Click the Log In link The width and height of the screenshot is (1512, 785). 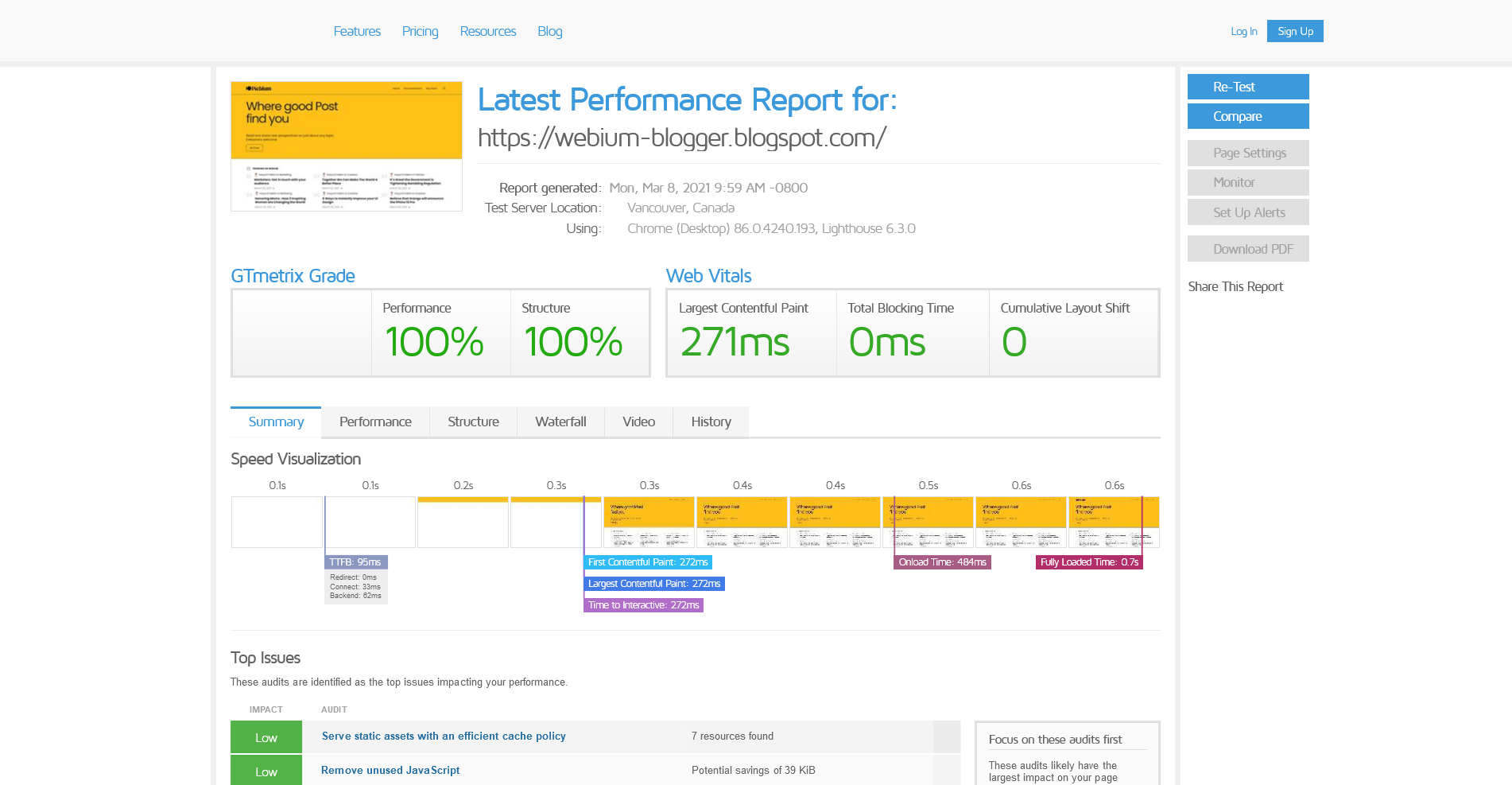pyautogui.click(x=1243, y=31)
